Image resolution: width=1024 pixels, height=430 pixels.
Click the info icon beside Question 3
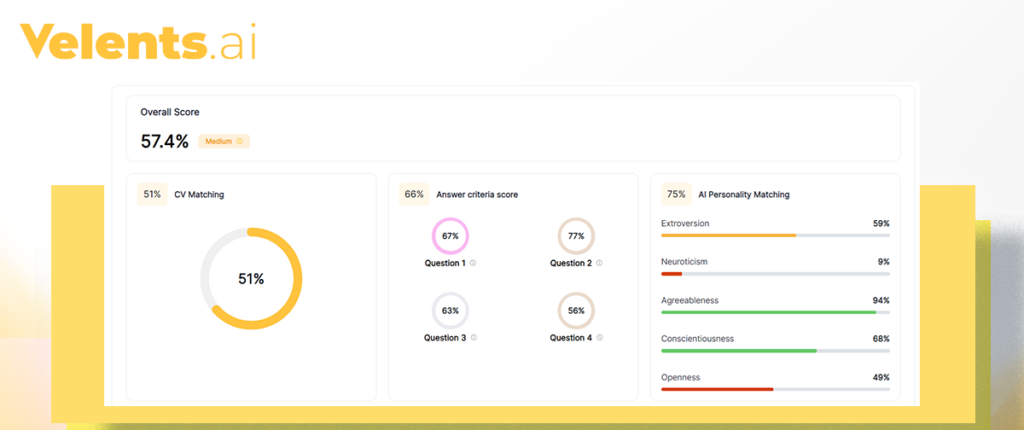[473, 338]
